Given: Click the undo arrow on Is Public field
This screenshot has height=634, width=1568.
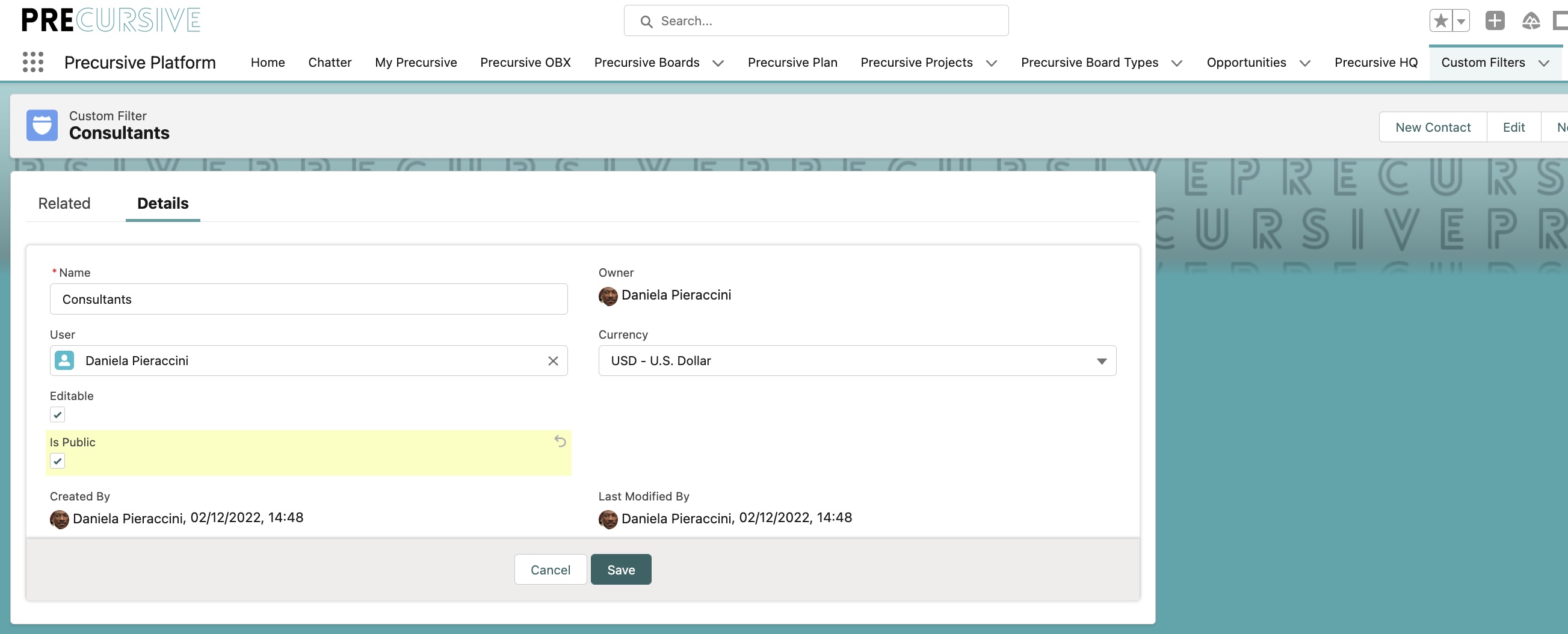Looking at the screenshot, I should click(x=560, y=441).
